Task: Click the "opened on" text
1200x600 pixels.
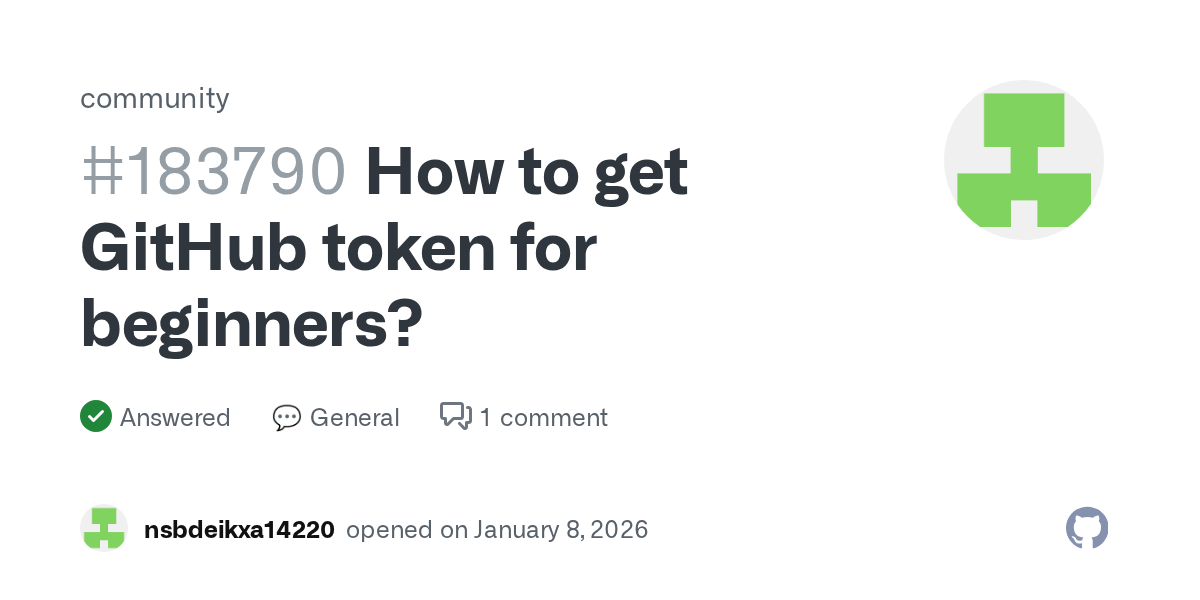Action: (x=407, y=530)
